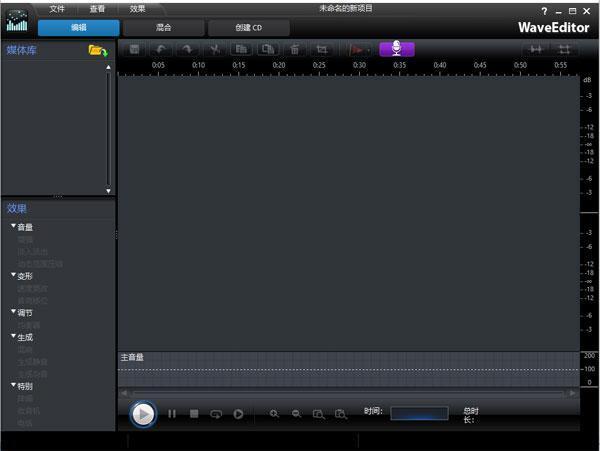The height and width of the screenshot is (451, 600).
Task: Pause playback
Action: point(172,414)
